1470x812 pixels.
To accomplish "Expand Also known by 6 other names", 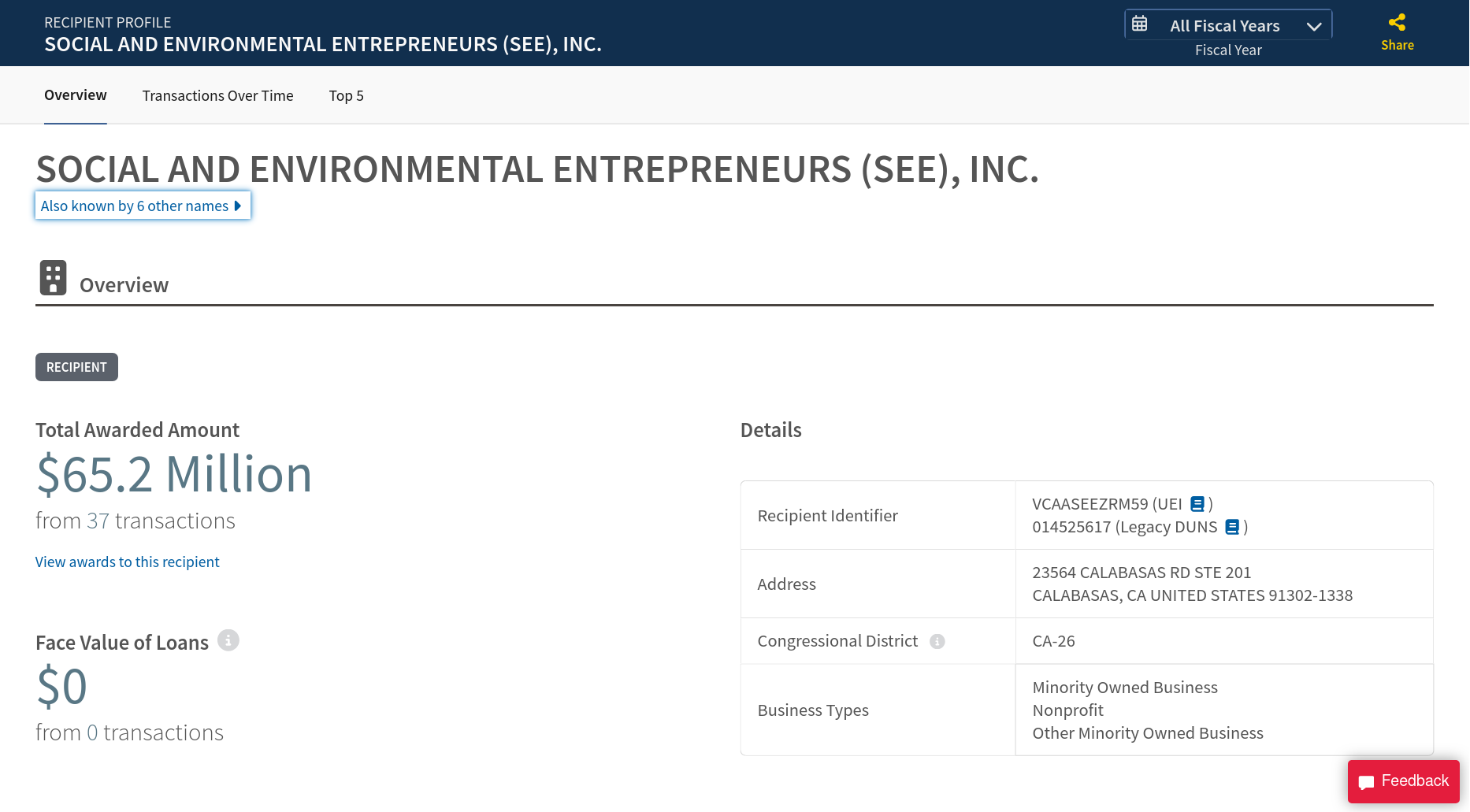I will click(143, 206).
